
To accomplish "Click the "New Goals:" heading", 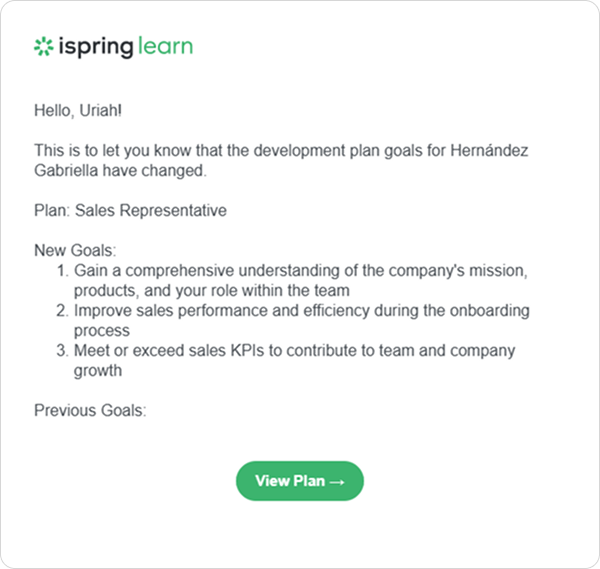I will (75, 251).
